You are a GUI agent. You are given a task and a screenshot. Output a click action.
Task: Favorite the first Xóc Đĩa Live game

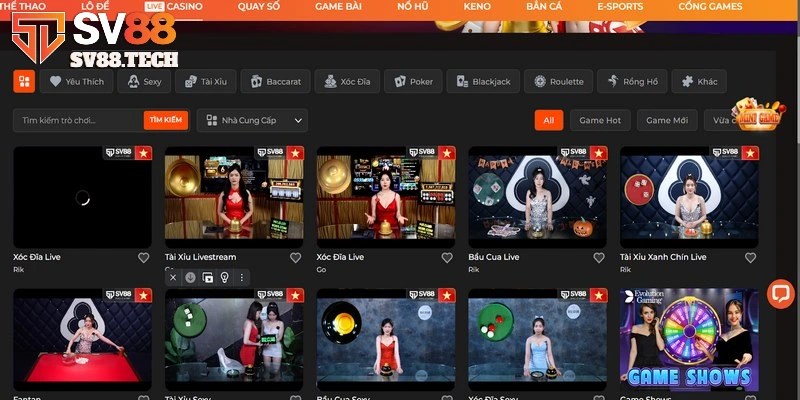[143, 257]
